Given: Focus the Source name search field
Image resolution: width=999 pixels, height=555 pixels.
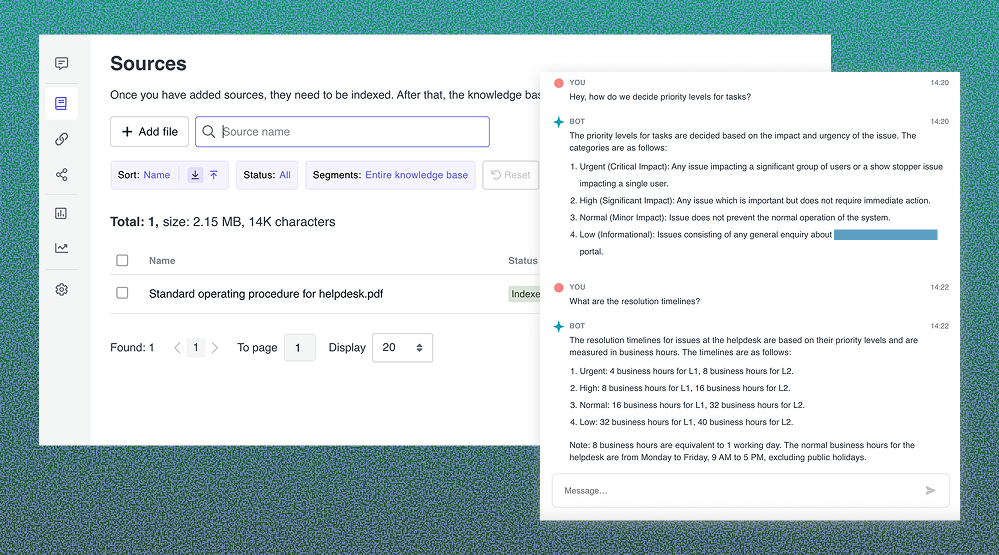Looking at the screenshot, I should pyautogui.click(x=350, y=132).
